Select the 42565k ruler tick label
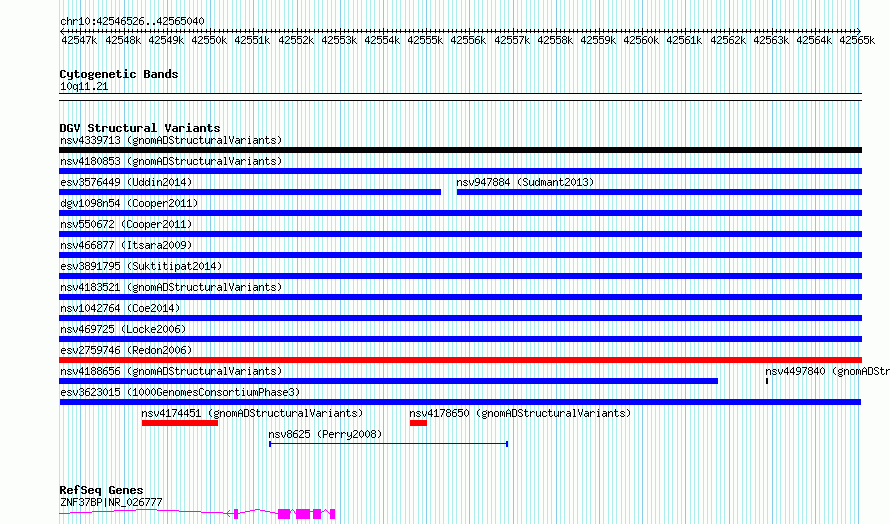890x524 pixels. [x=857, y=40]
